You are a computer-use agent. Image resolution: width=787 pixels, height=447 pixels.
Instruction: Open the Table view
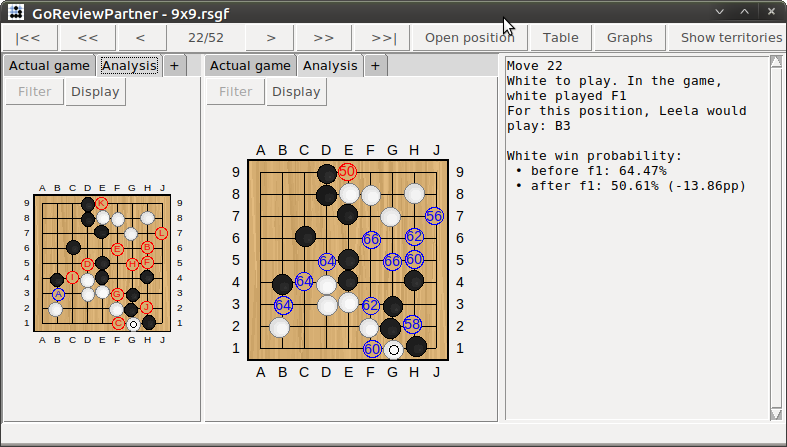pos(560,38)
